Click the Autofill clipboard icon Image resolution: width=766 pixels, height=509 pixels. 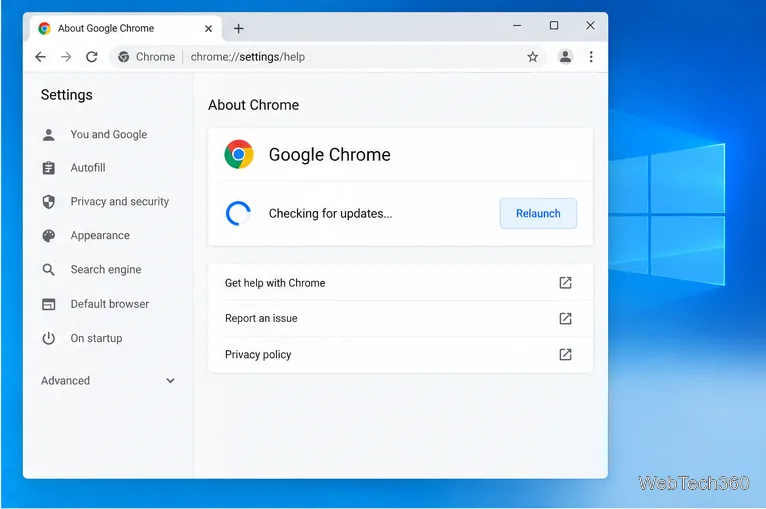48,168
